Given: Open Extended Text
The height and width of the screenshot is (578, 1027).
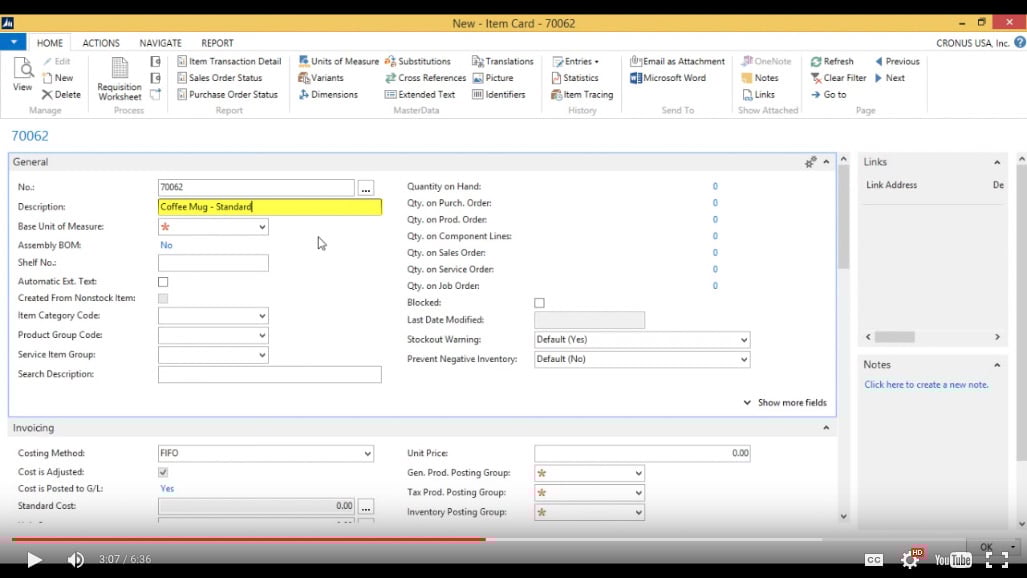Looking at the screenshot, I should [x=420, y=94].
